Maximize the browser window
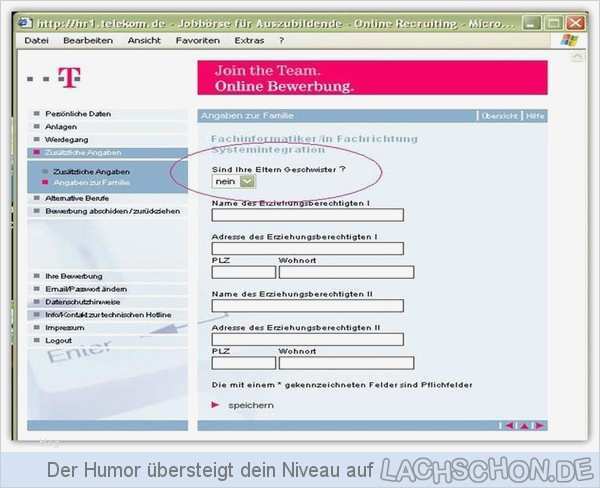600x488 pixels. (x=553, y=23)
